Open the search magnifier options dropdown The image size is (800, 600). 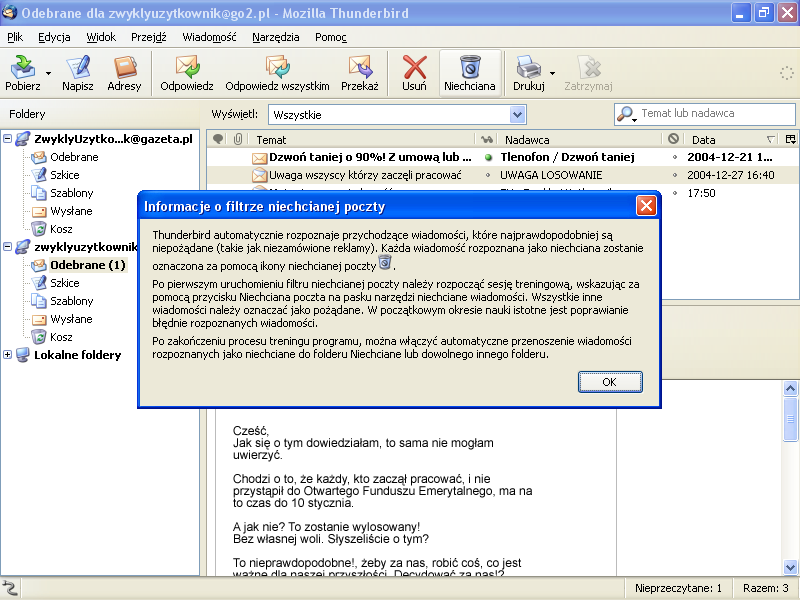626,114
